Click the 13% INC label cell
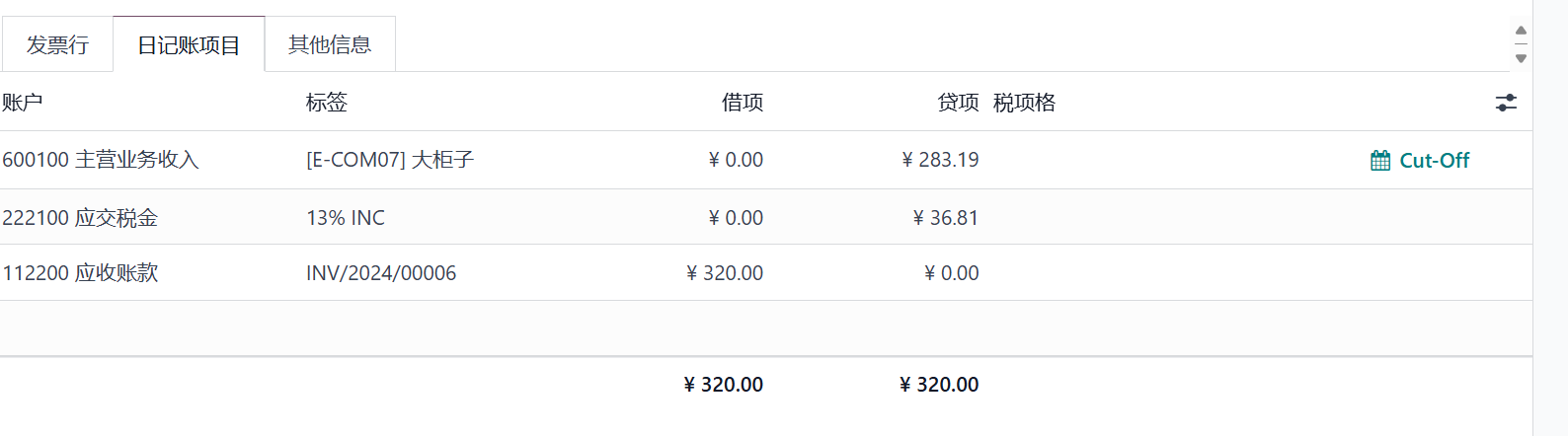The height and width of the screenshot is (436, 1568). 346,218
